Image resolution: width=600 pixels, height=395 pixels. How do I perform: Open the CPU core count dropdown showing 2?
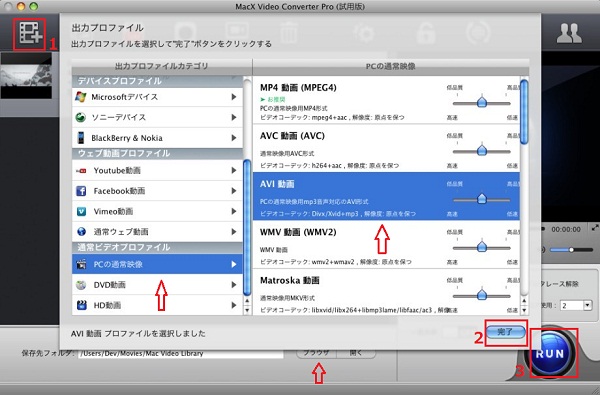click(576, 305)
